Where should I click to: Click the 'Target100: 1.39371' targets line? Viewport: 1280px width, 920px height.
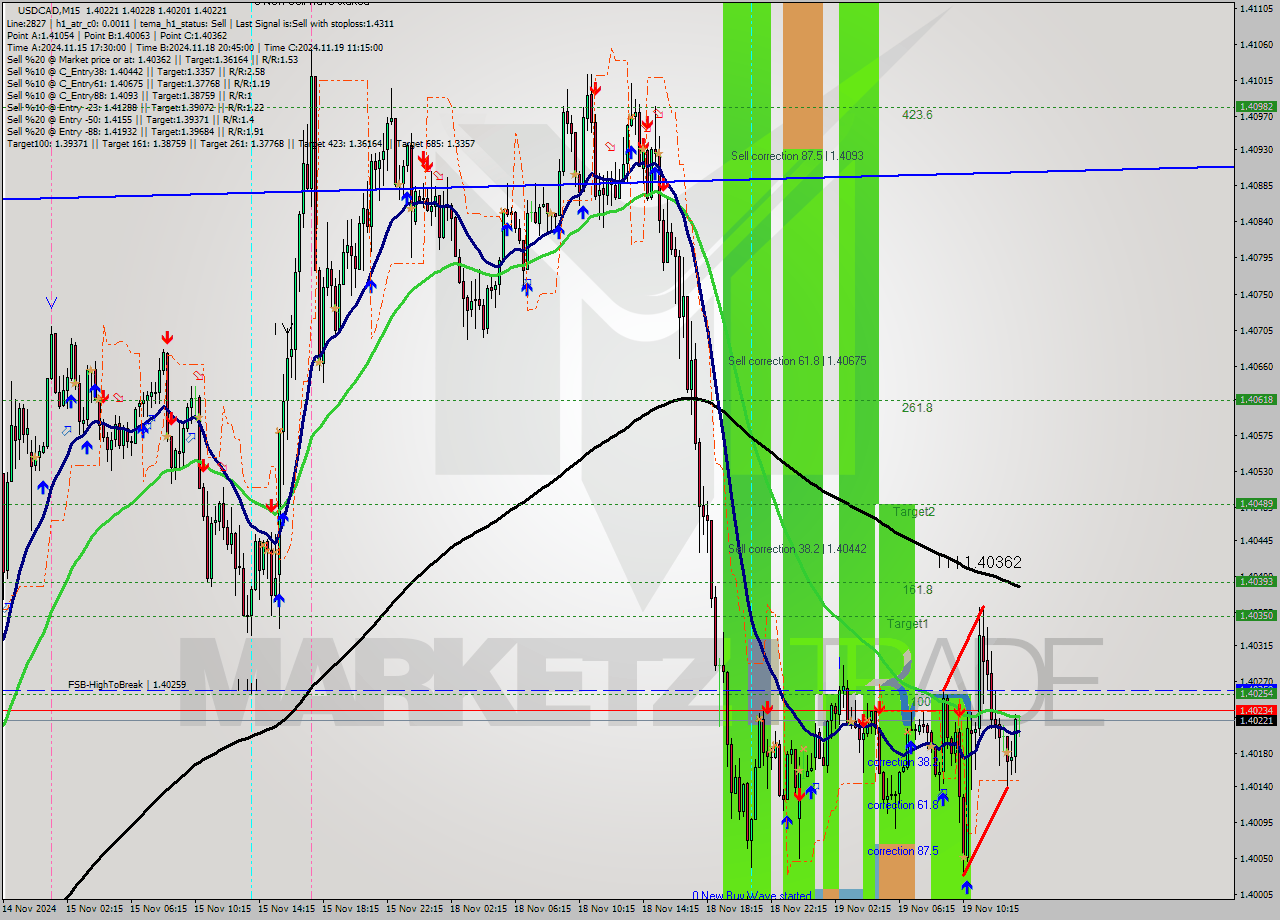pos(240,144)
